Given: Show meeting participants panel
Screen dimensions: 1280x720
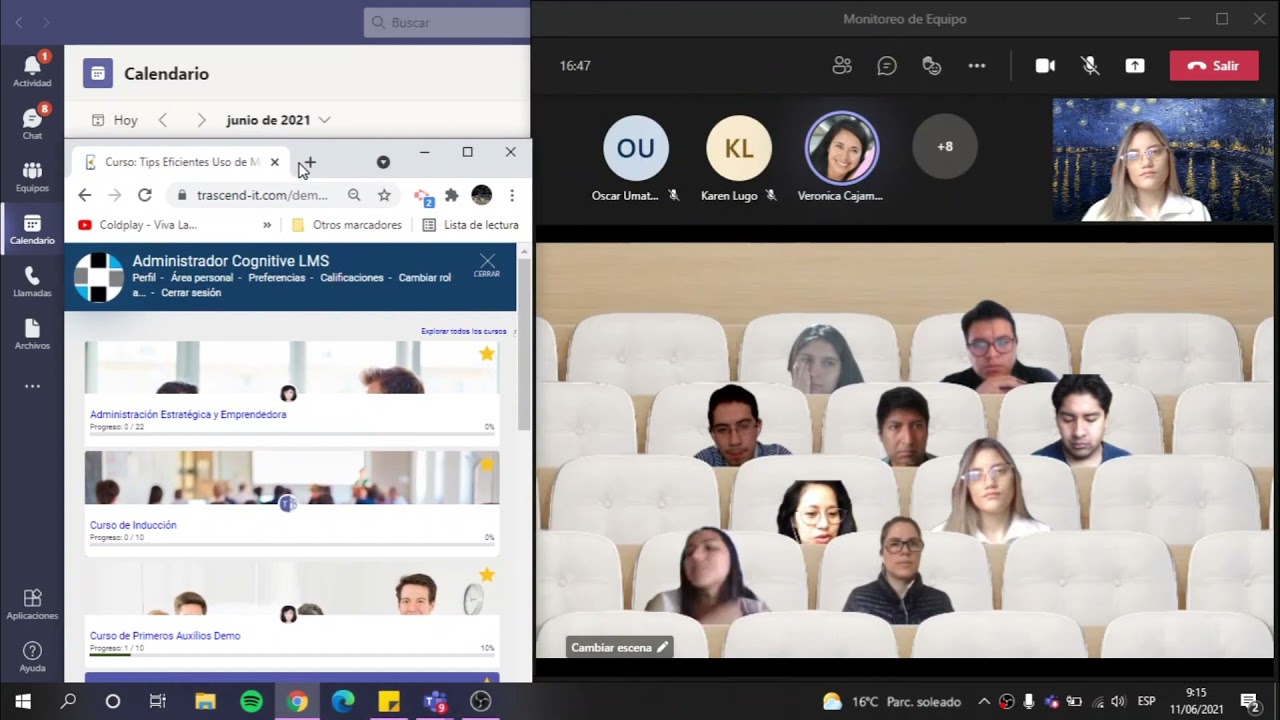Looking at the screenshot, I should (842, 66).
